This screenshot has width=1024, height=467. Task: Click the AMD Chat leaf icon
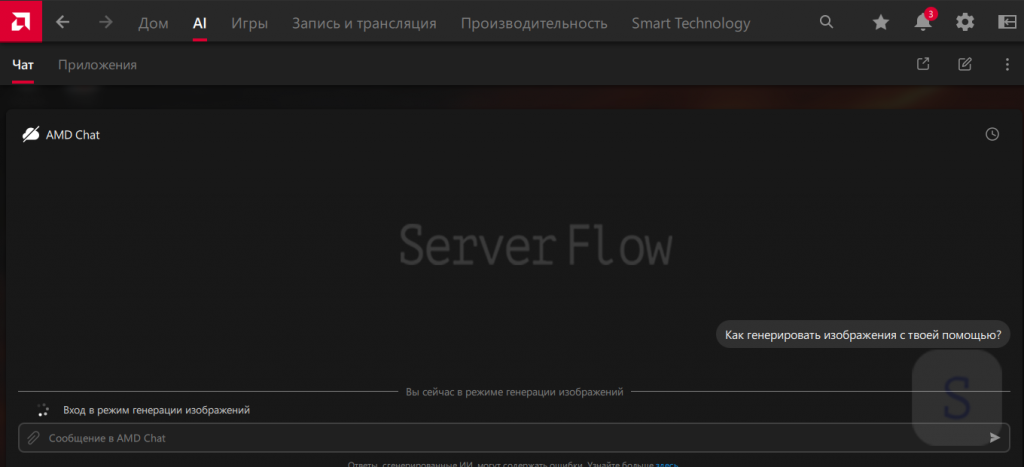[x=31, y=135]
